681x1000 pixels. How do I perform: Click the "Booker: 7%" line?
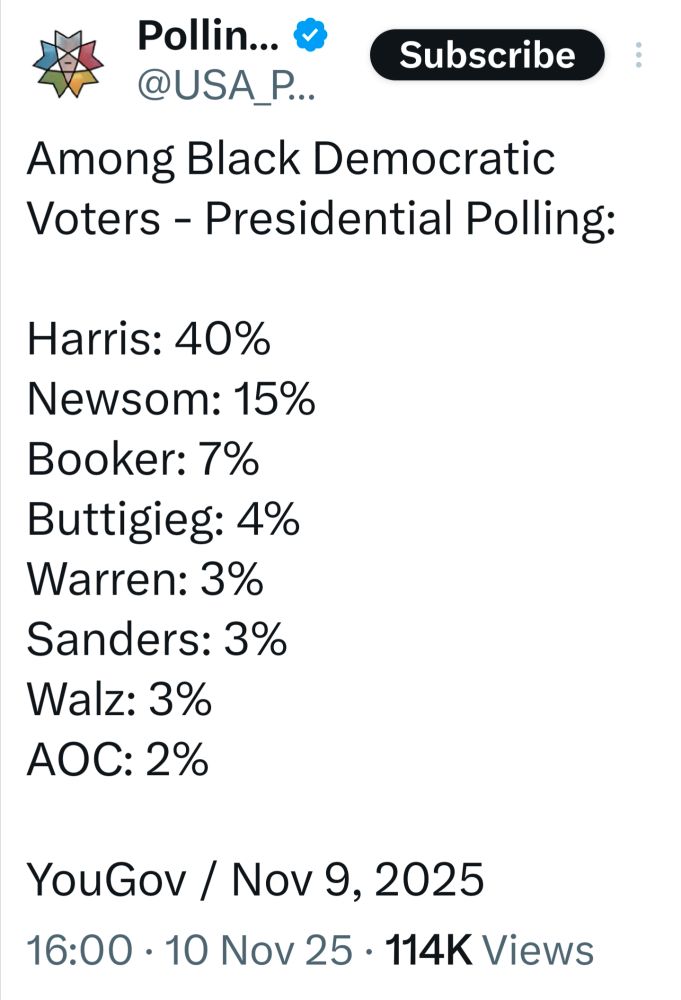[143, 459]
